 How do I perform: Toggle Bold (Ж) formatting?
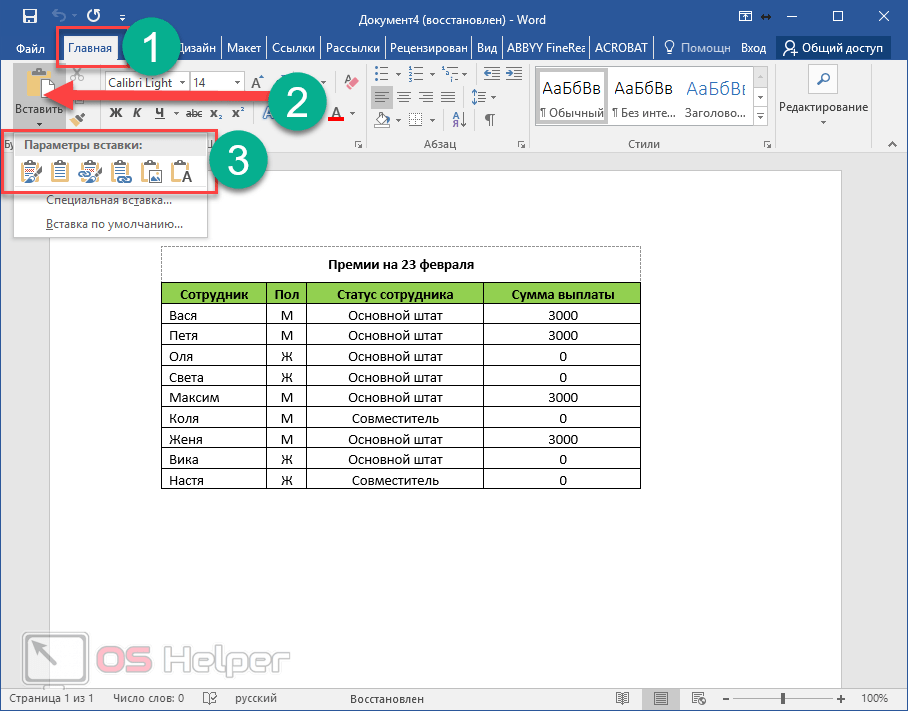click(115, 112)
